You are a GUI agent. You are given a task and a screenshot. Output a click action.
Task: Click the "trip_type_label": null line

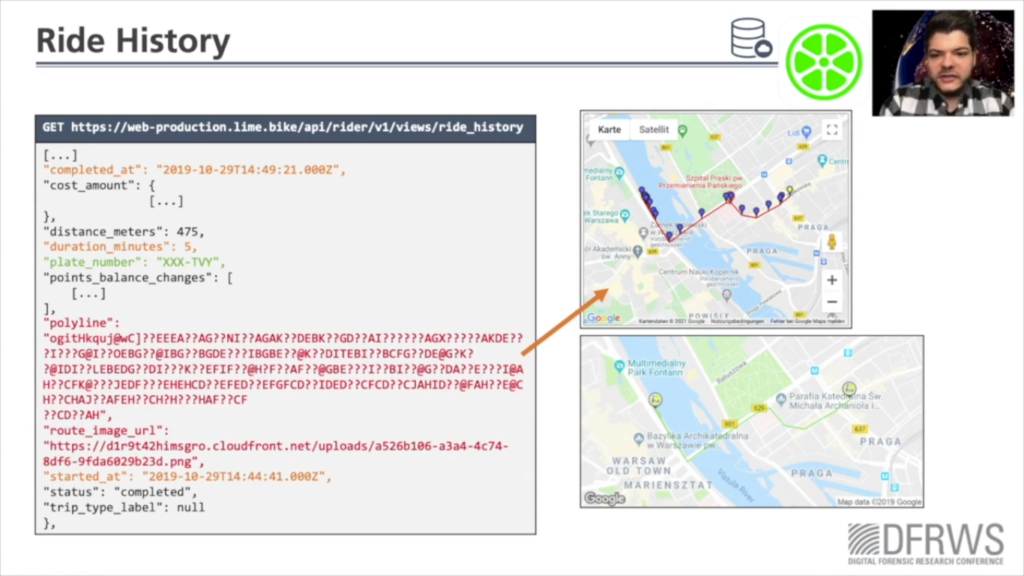[x=123, y=507]
